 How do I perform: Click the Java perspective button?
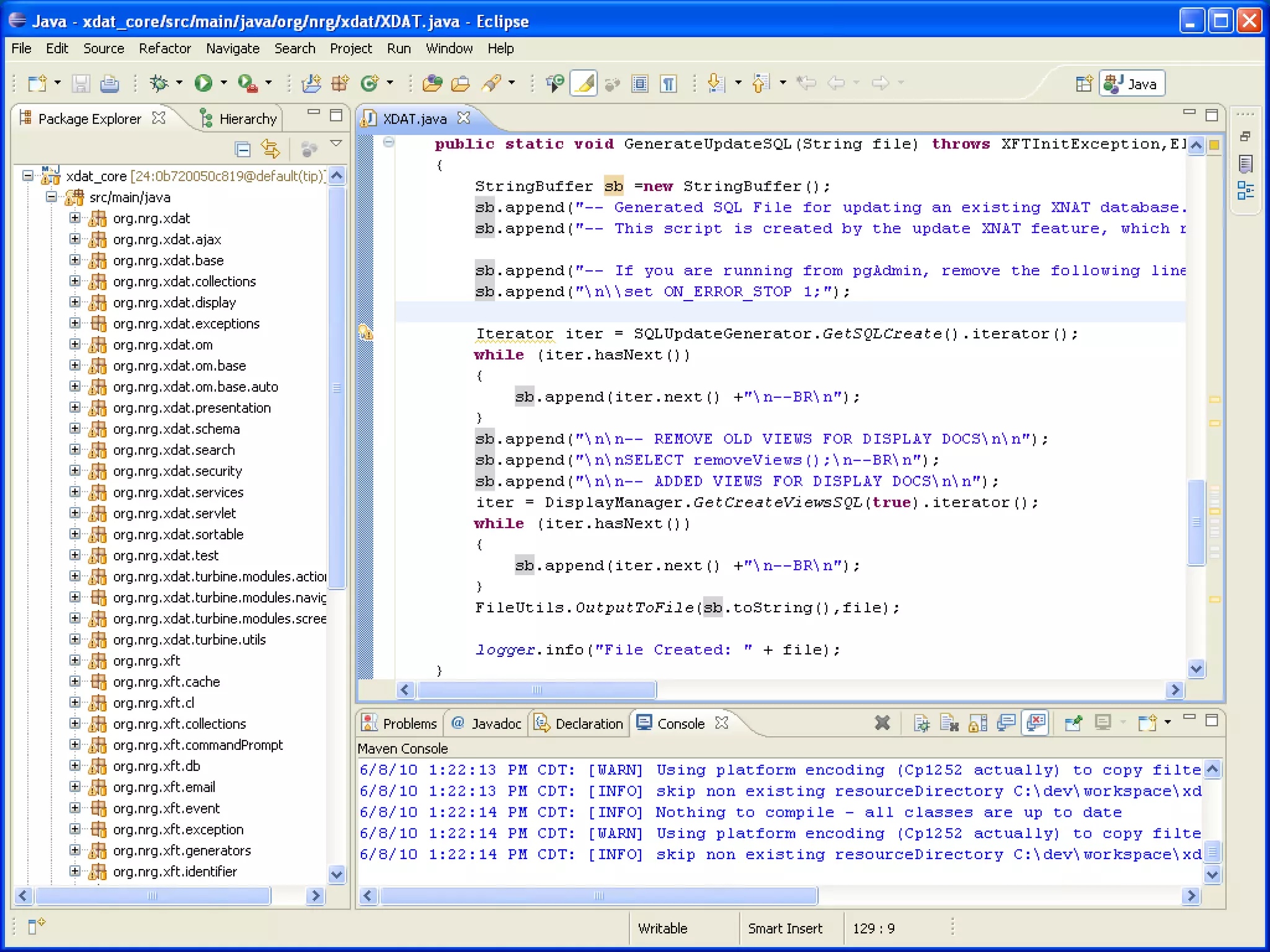tap(1132, 84)
